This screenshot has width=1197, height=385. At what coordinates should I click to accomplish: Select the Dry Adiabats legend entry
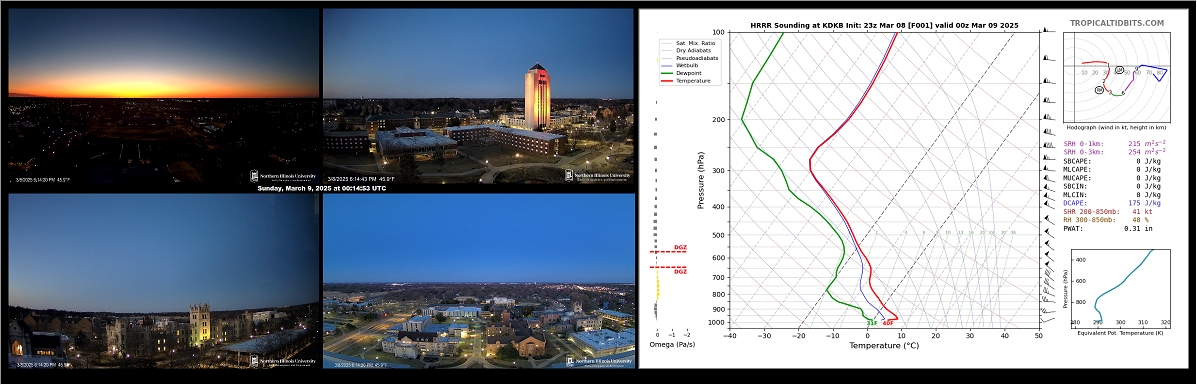point(687,50)
